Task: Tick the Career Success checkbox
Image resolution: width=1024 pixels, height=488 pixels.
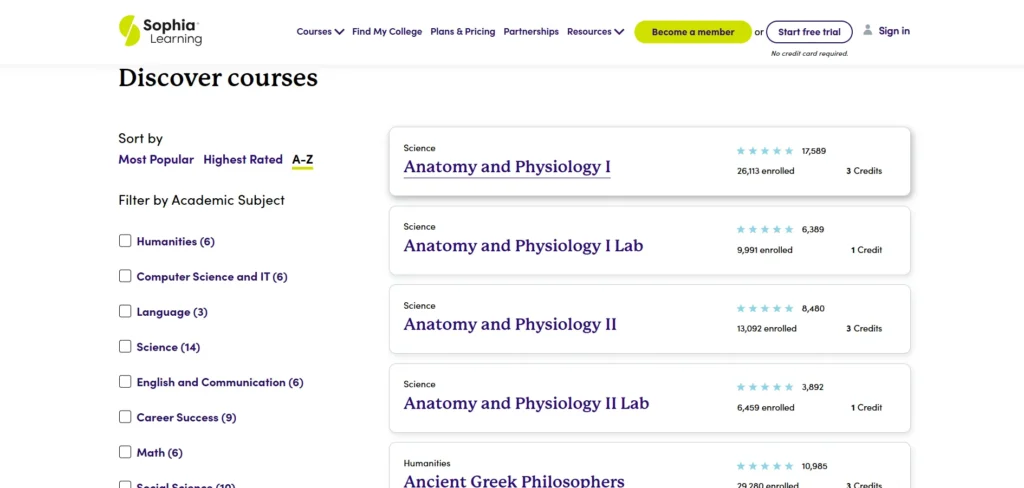Action: click(125, 417)
